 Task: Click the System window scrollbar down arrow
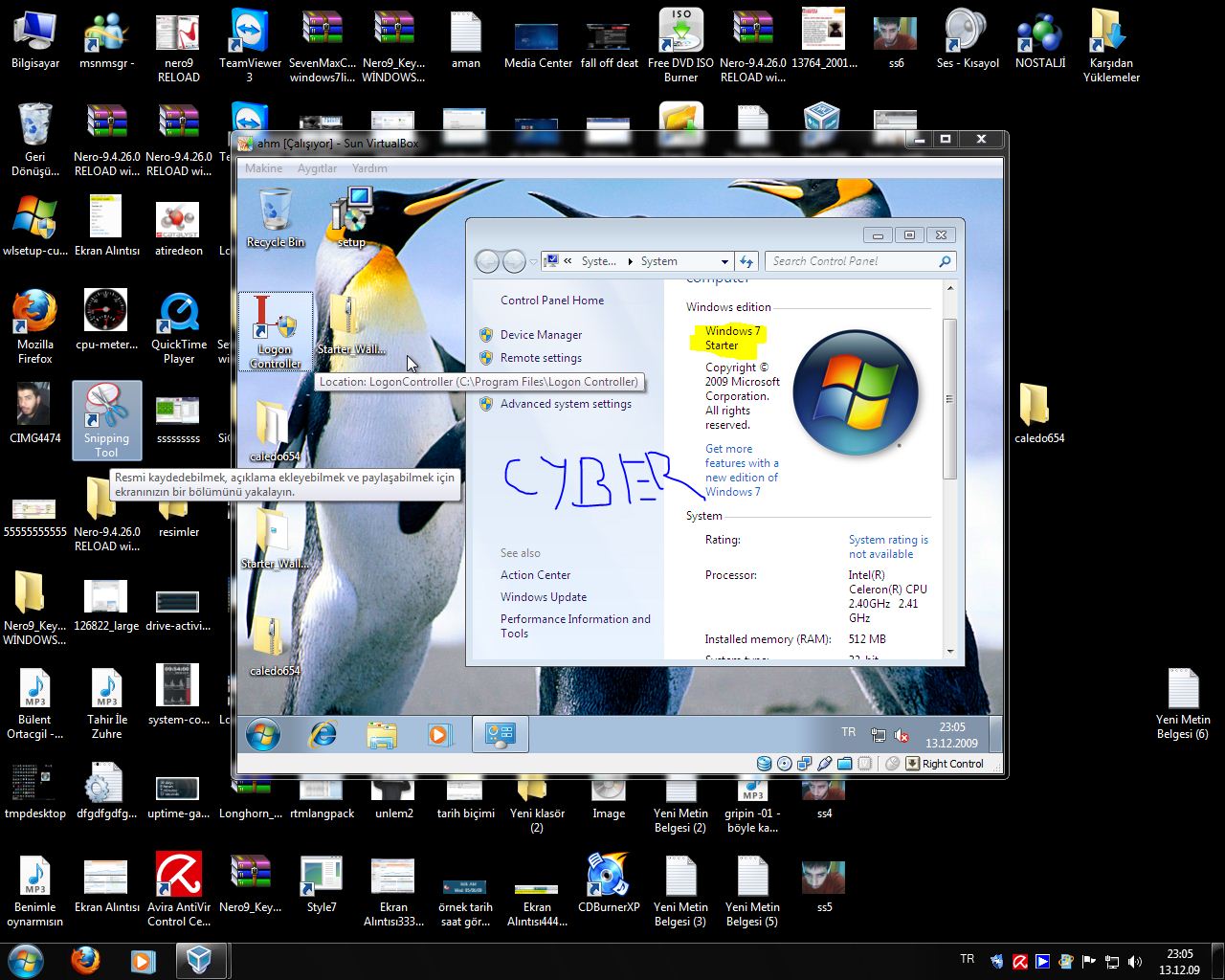(950, 652)
